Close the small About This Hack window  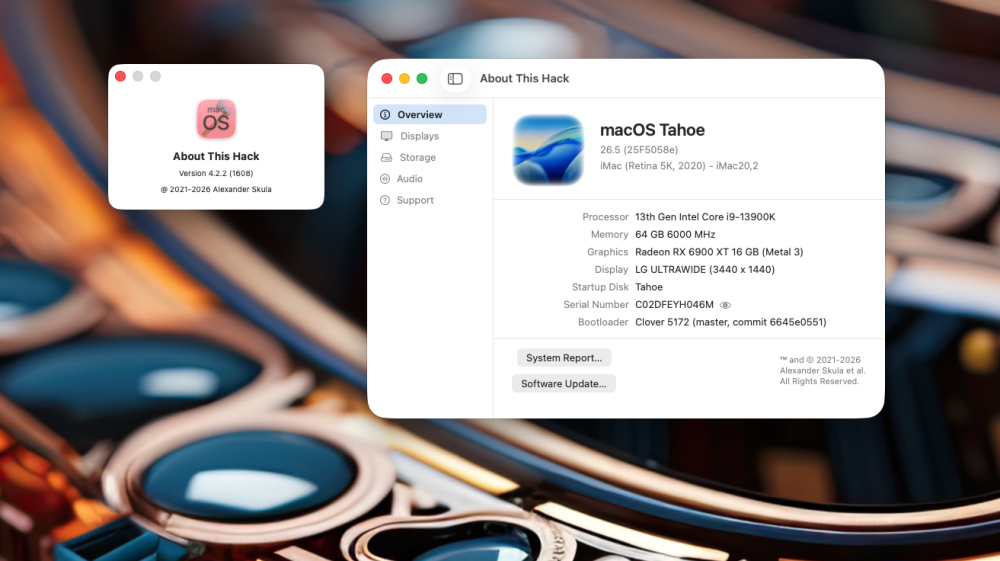point(121,76)
